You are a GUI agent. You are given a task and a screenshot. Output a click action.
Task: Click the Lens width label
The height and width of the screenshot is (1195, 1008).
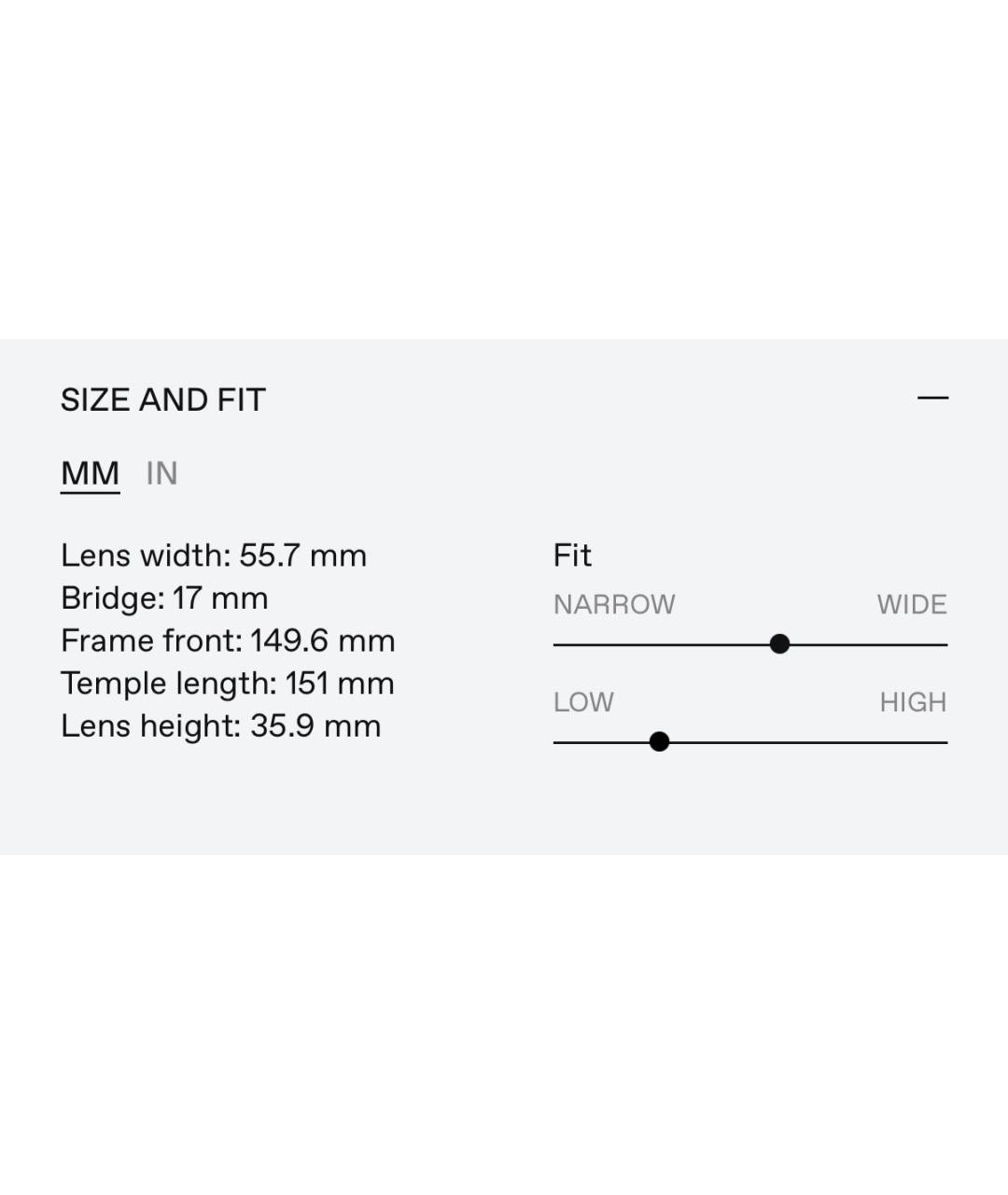145,555
